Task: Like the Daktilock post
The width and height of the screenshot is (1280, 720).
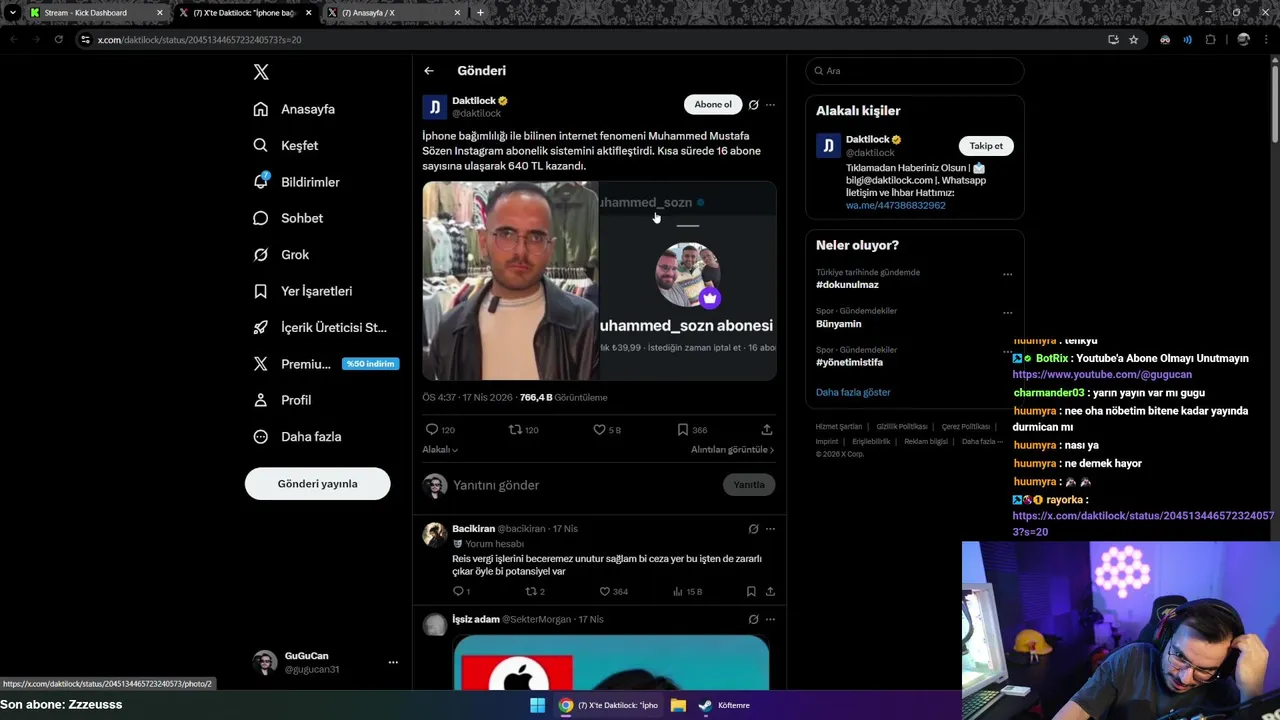Action: (607, 429)
